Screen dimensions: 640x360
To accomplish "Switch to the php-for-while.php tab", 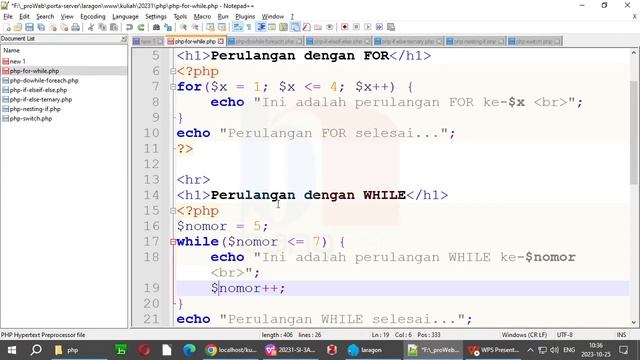I will [195, 41].
